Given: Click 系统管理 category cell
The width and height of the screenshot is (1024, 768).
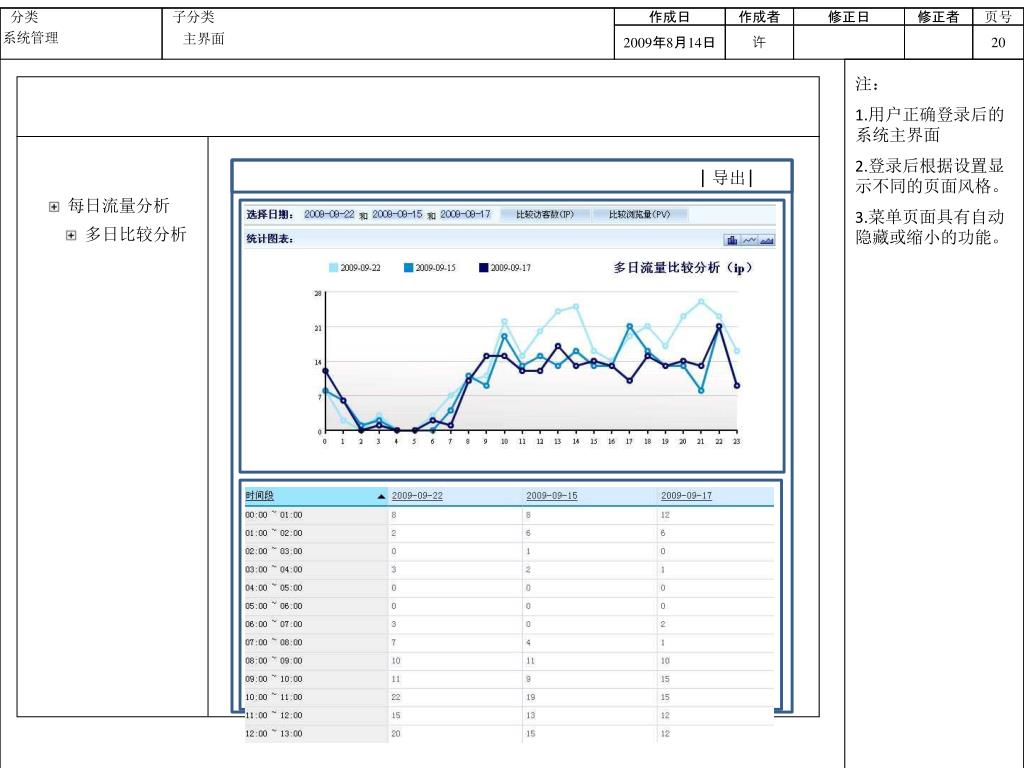Looking at the screenshot, I should tap(31, 38).
